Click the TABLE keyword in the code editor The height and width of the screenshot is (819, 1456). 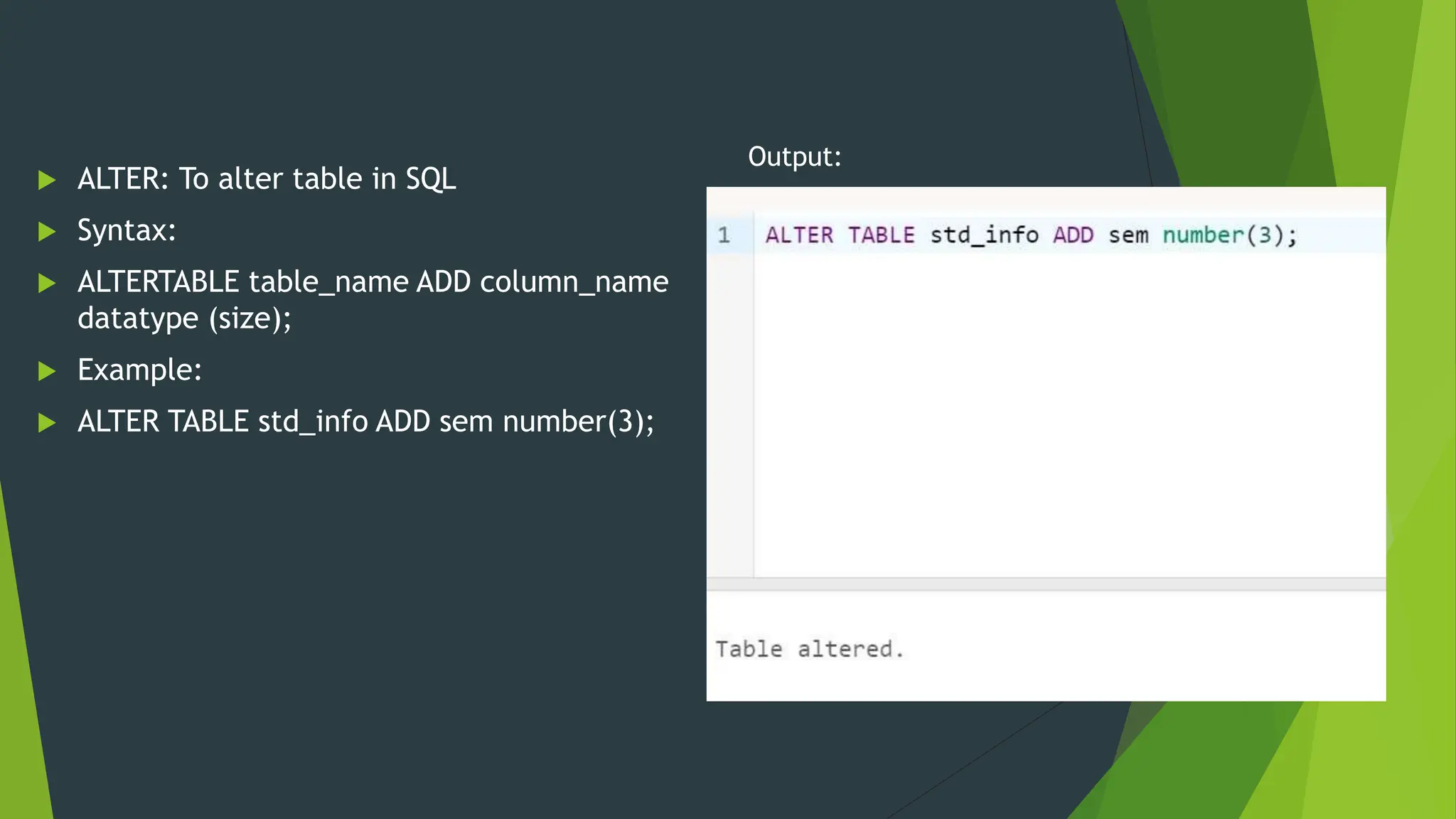tap(881, 235)
